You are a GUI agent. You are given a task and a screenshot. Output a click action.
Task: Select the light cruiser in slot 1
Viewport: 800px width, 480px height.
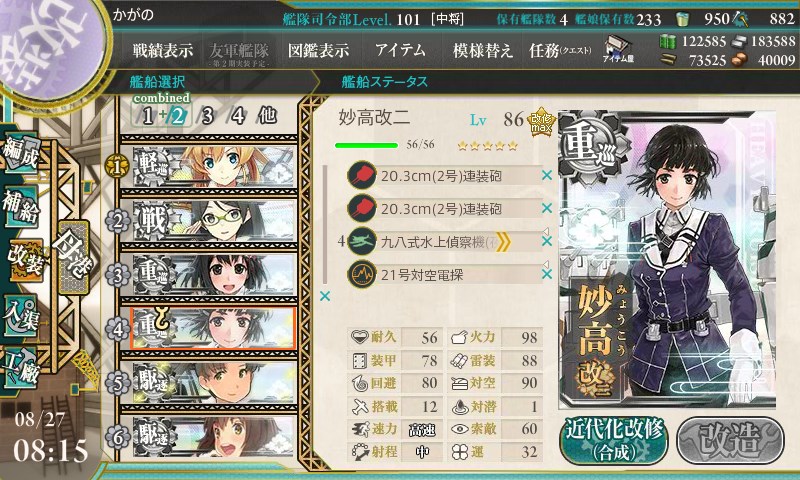coord(214,166)
